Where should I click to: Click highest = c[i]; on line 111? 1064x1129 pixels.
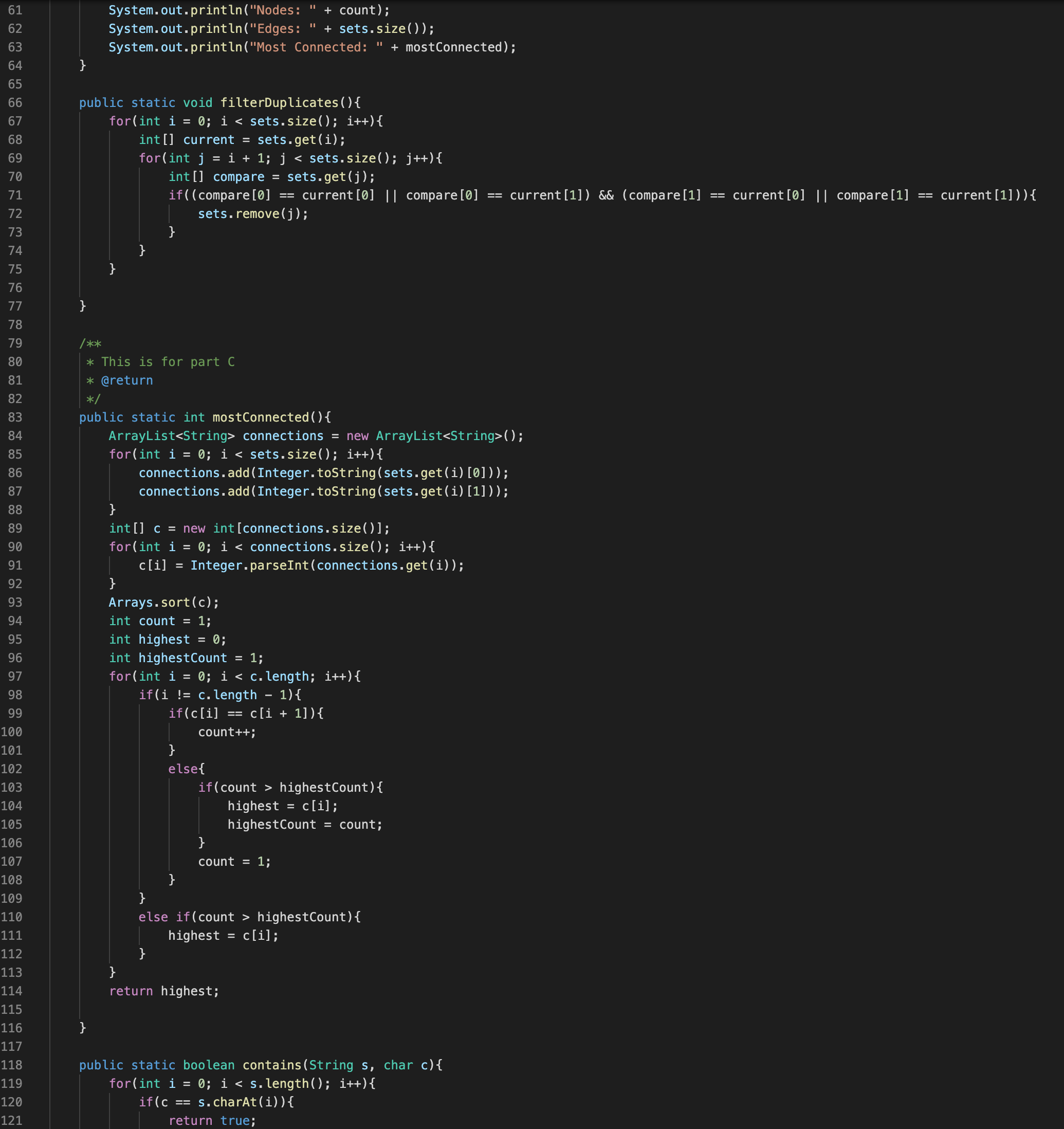coord(223,935)
